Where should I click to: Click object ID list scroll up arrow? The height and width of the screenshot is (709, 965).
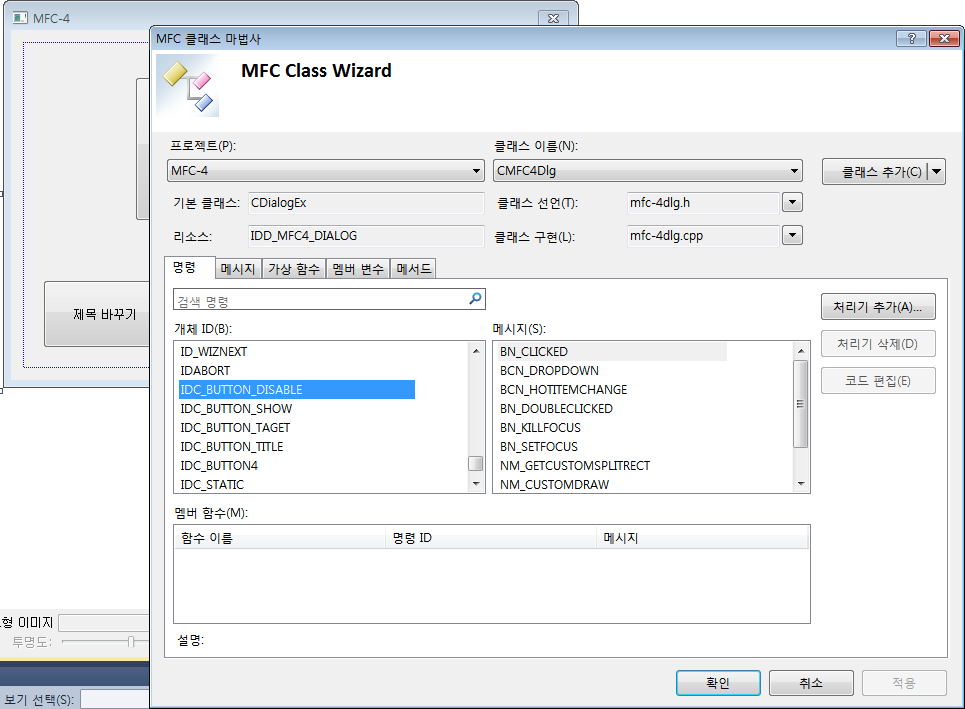click(x=476, y=351)
